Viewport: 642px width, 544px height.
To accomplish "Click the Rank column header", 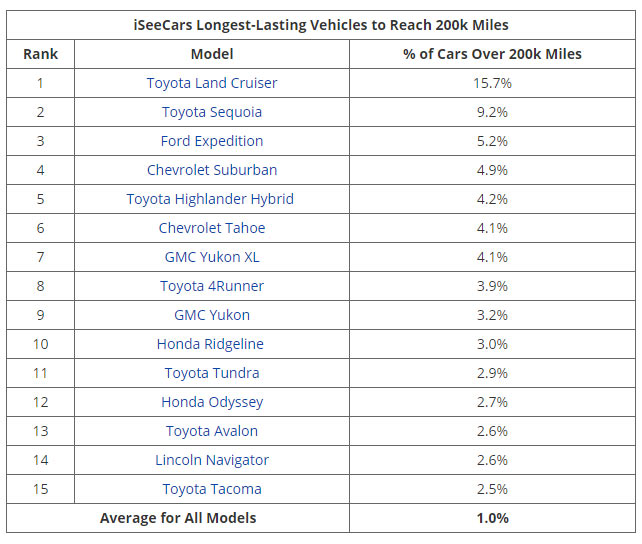I will click(40, 54).
